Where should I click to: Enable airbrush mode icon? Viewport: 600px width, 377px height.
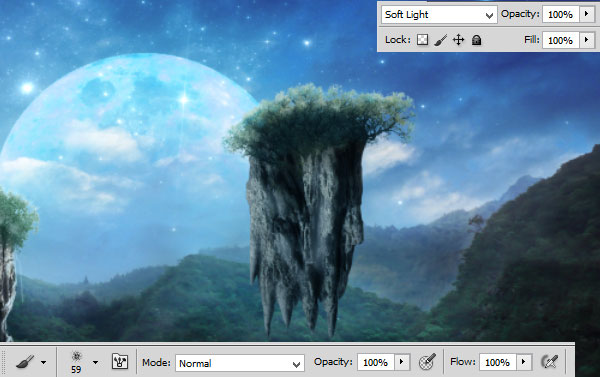(x=550, y=361)
